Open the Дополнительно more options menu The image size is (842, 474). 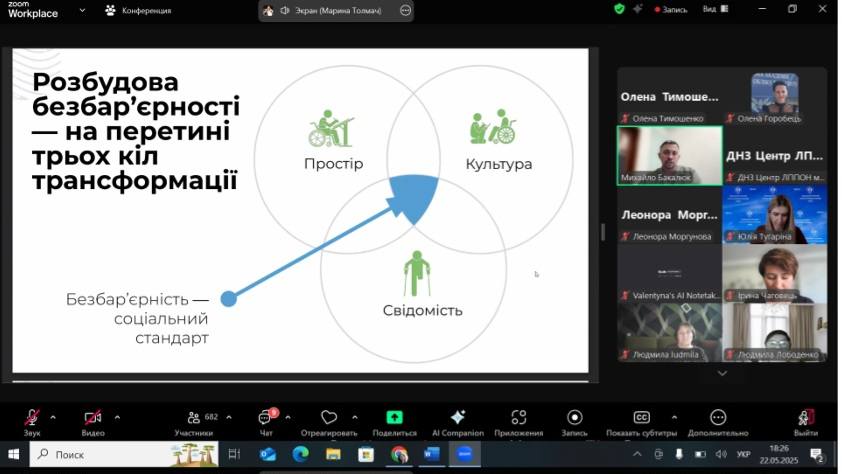point(717,418)
